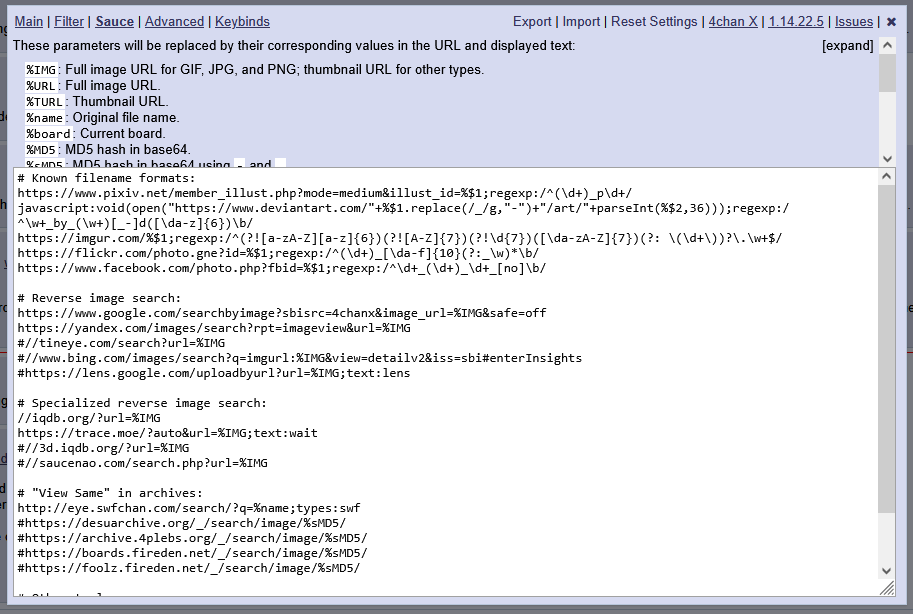Click the %name parameter code

pyautogui.click(x=44, y=118)
